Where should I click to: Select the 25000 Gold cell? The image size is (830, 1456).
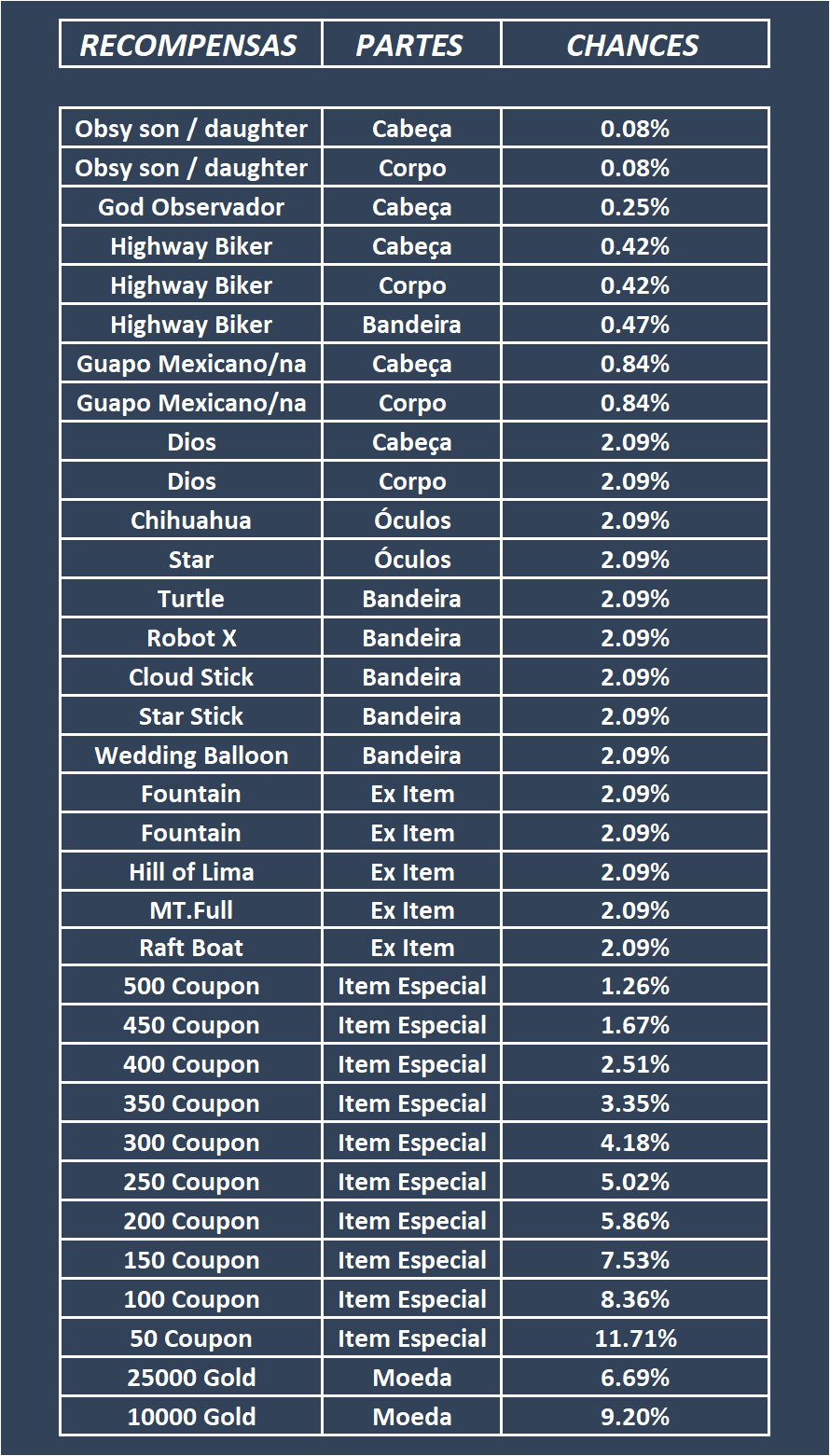tap(191, 1378)
